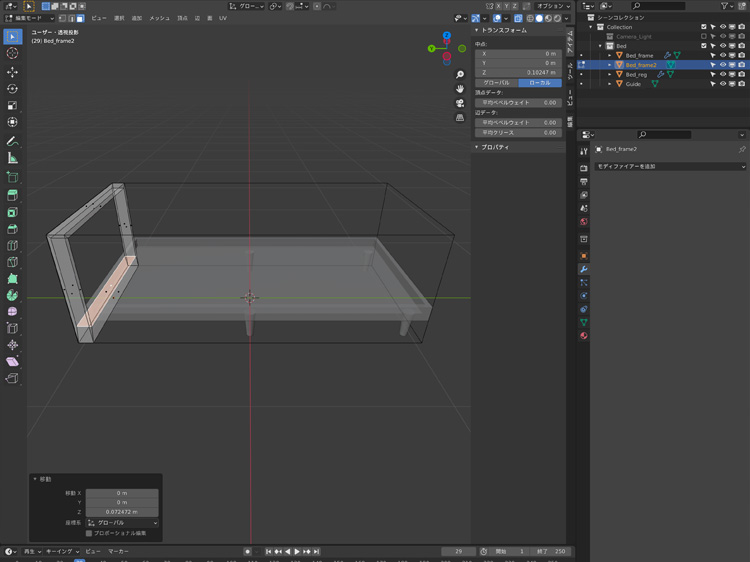Screen dimensions: 750x562
Task: Switch to the ツール sidebar tab
Action: pos(570,72)
